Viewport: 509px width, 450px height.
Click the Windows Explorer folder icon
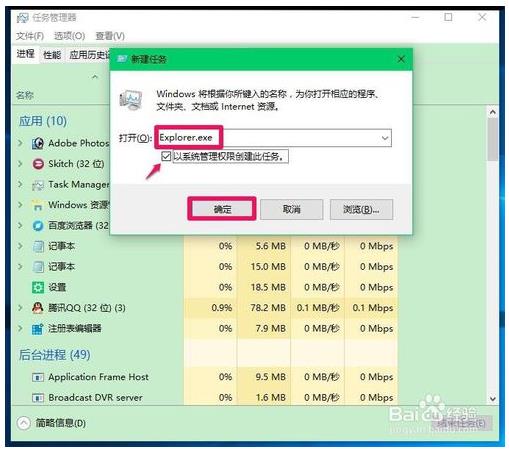click(38, 205)
